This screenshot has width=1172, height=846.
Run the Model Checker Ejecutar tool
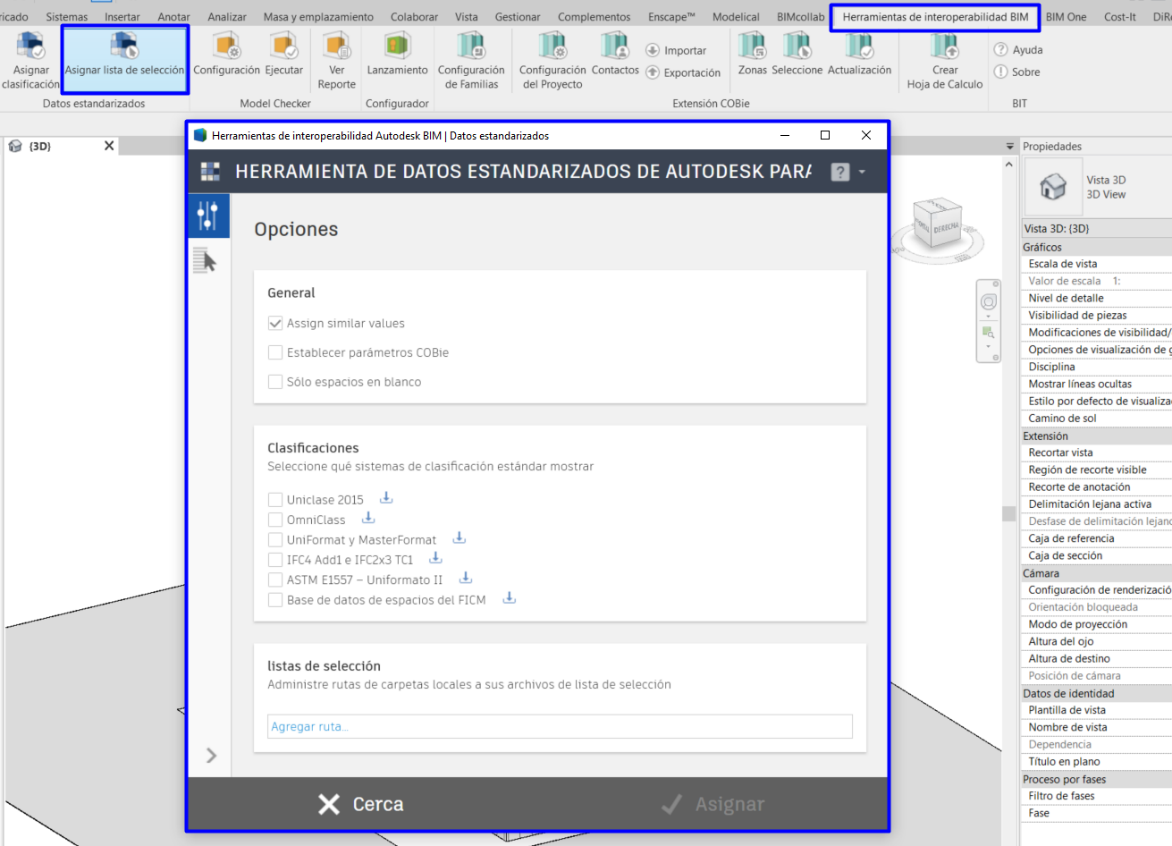284,55
